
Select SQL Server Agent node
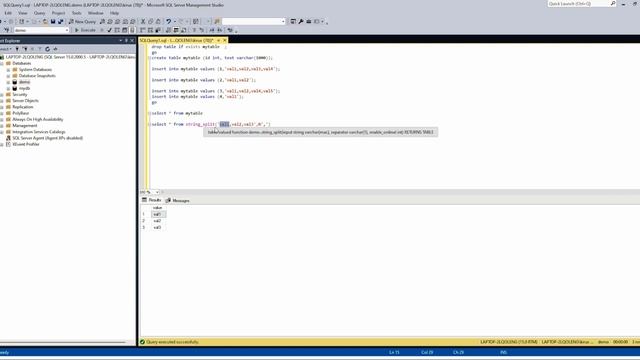(47, 138)
